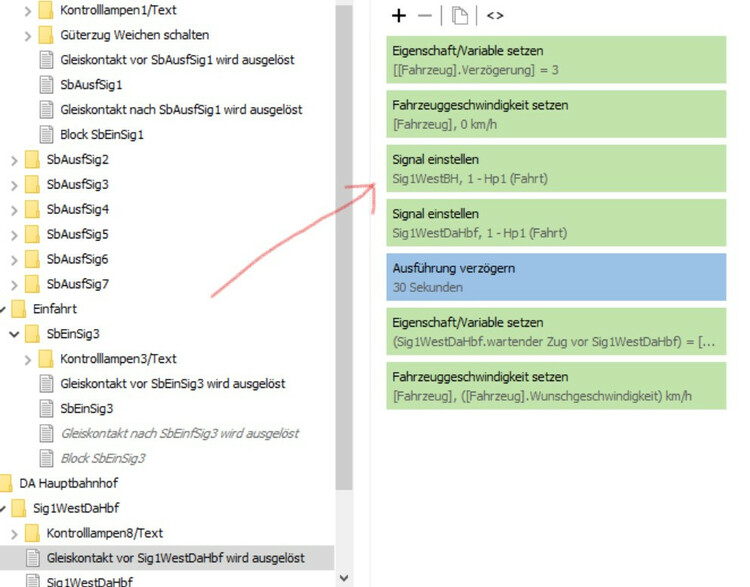Expand Kontrolllampen3/Text folder

coord(28,359)
